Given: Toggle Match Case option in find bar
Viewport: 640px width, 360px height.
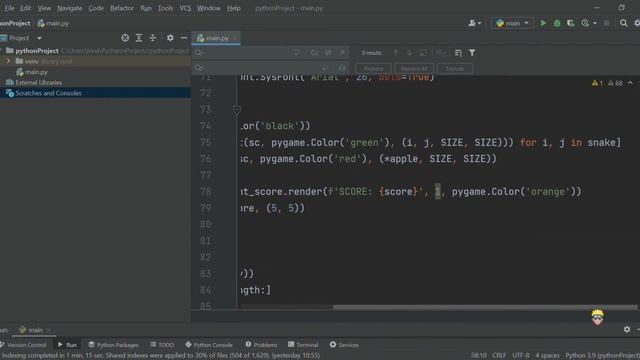Looking at the screenshot, I should coord(314,53).
